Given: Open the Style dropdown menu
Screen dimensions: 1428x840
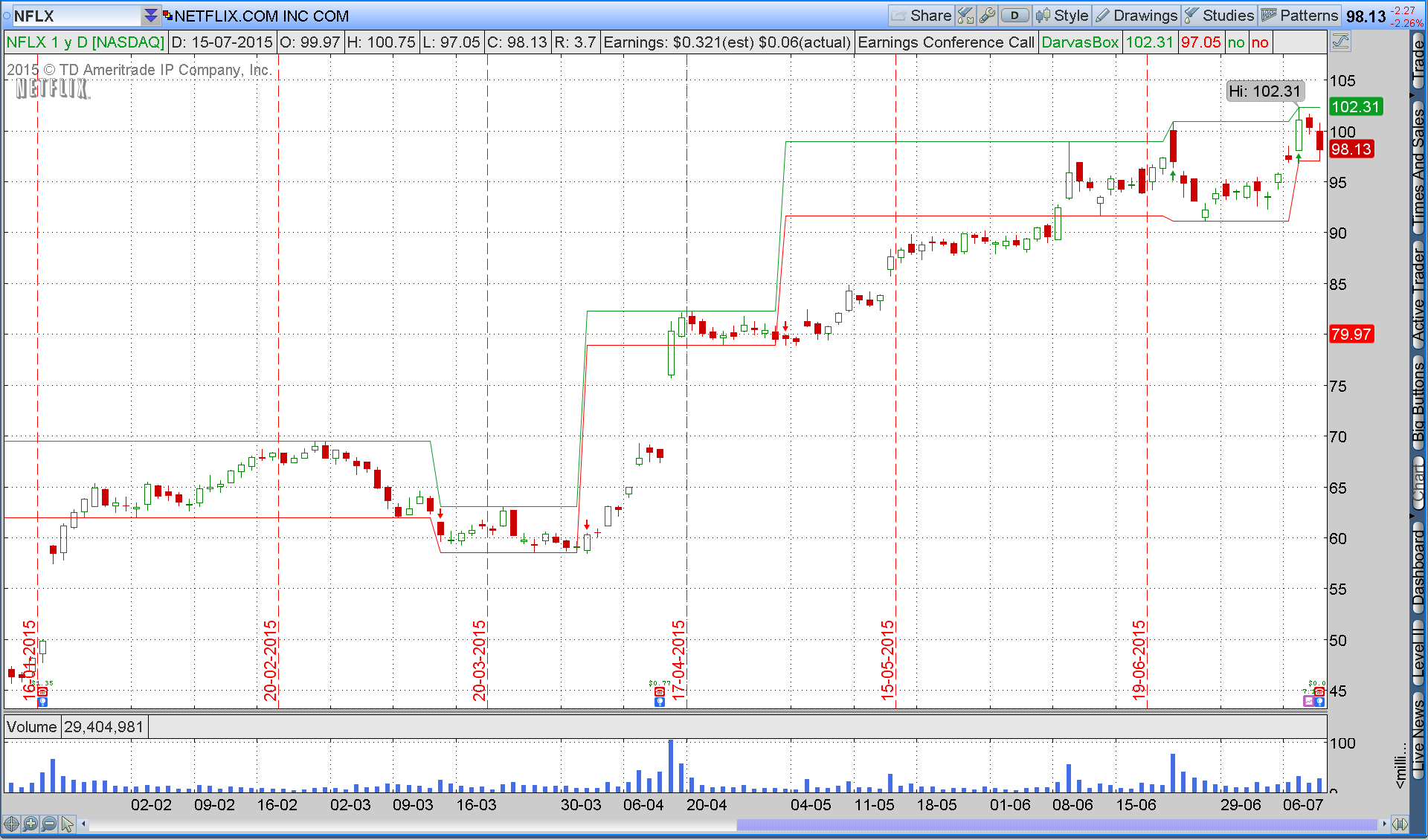Looking at the screenshot, I should pos(1063,16).
